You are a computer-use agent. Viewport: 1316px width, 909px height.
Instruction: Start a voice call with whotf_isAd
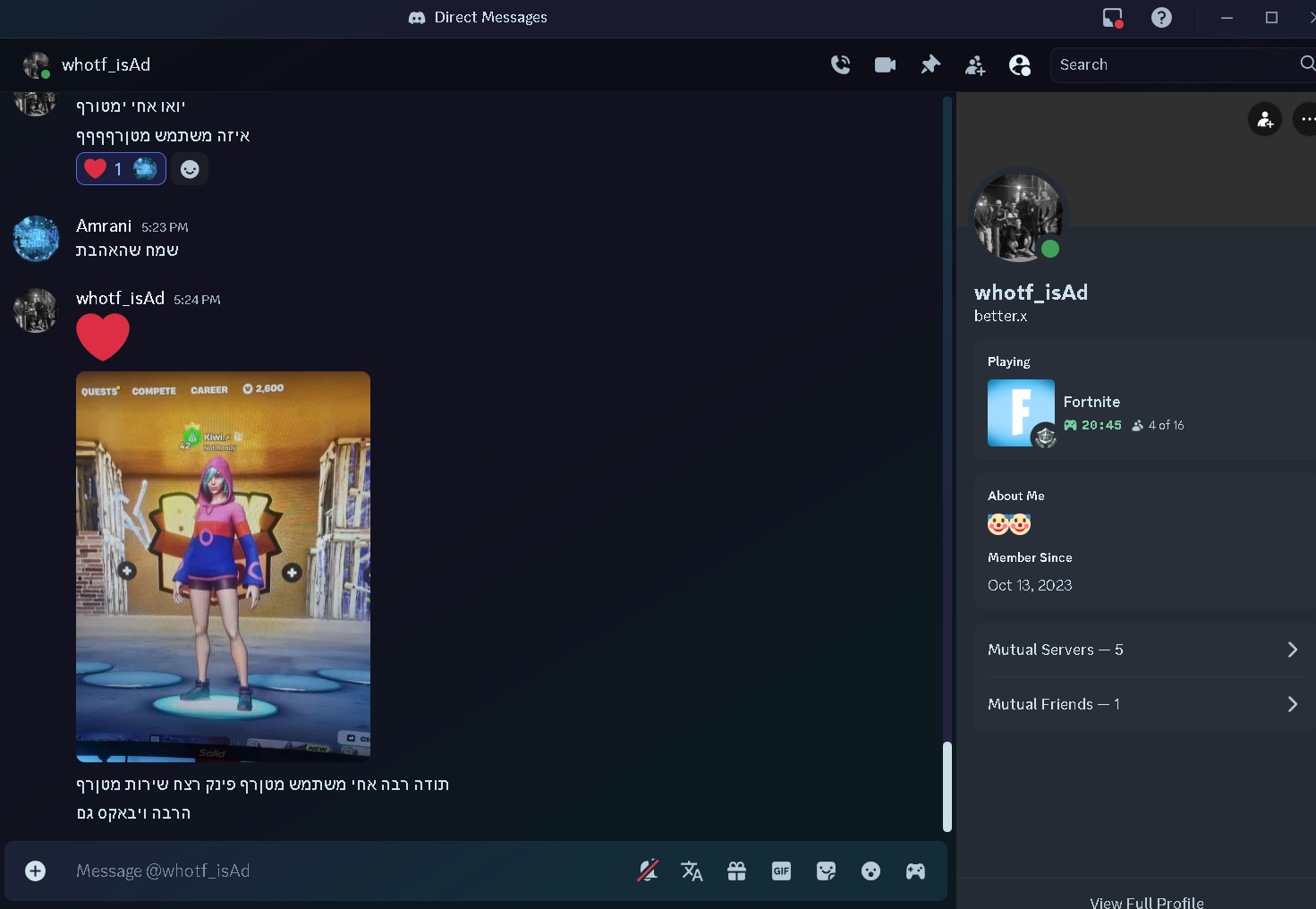(840, 64)
